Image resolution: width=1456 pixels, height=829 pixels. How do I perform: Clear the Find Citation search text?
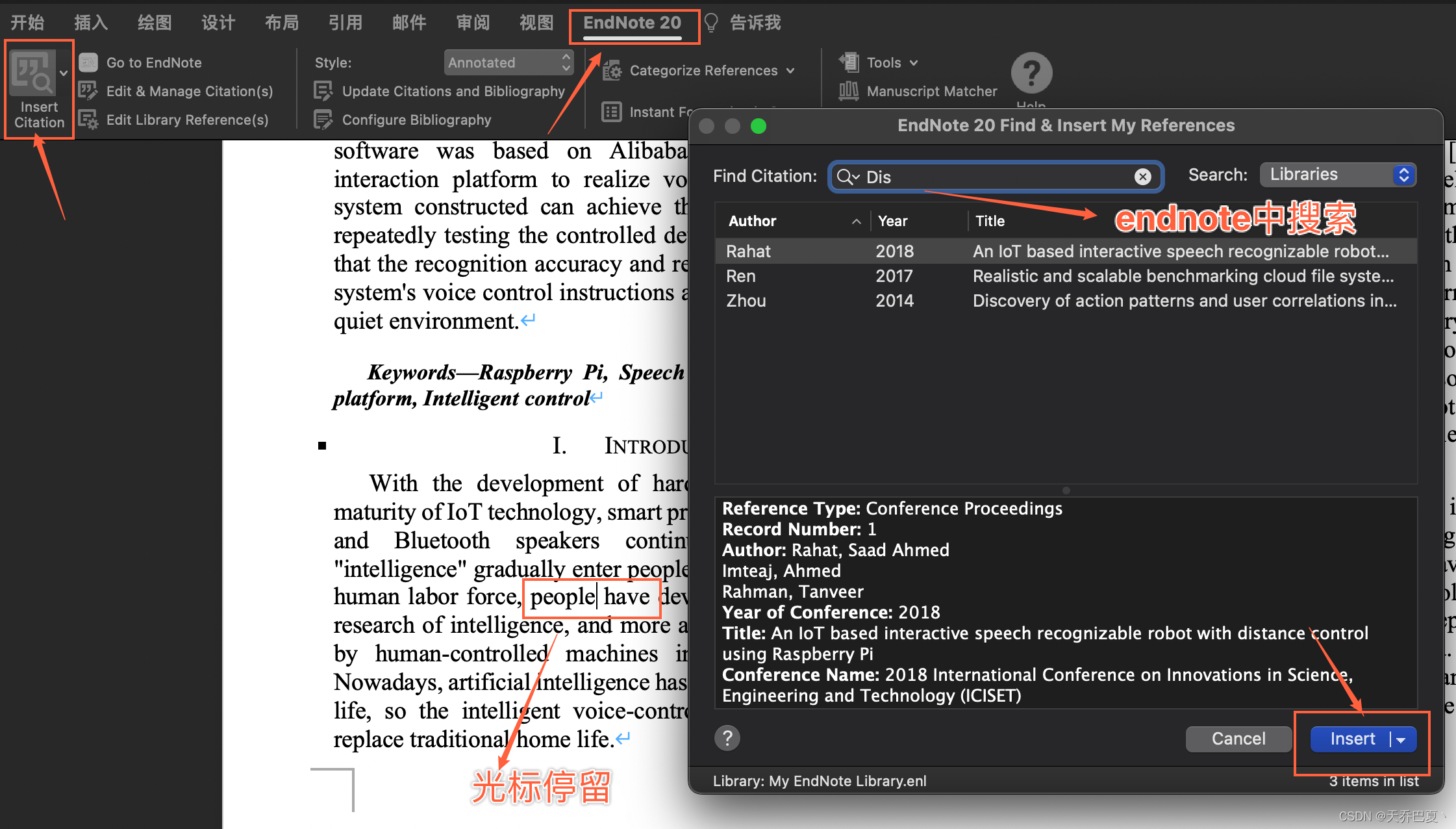click(1143, 177)
